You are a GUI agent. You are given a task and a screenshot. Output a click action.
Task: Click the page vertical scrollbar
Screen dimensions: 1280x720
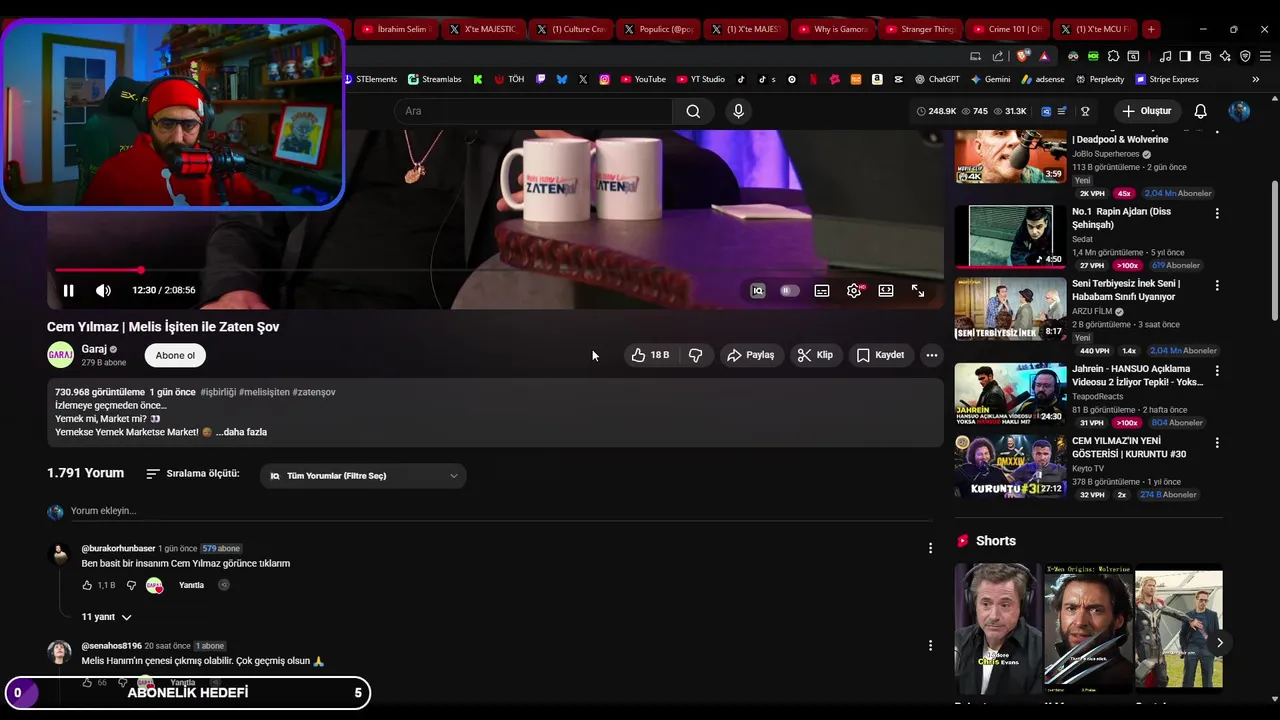(x=1274, y=250)
